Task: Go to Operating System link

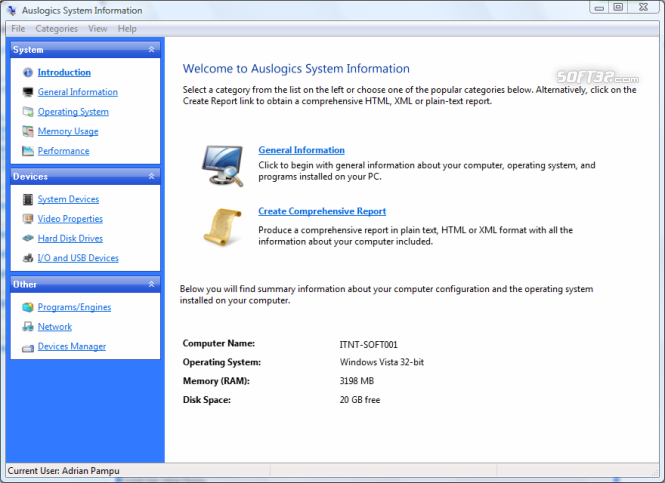Action: [73, 112]
